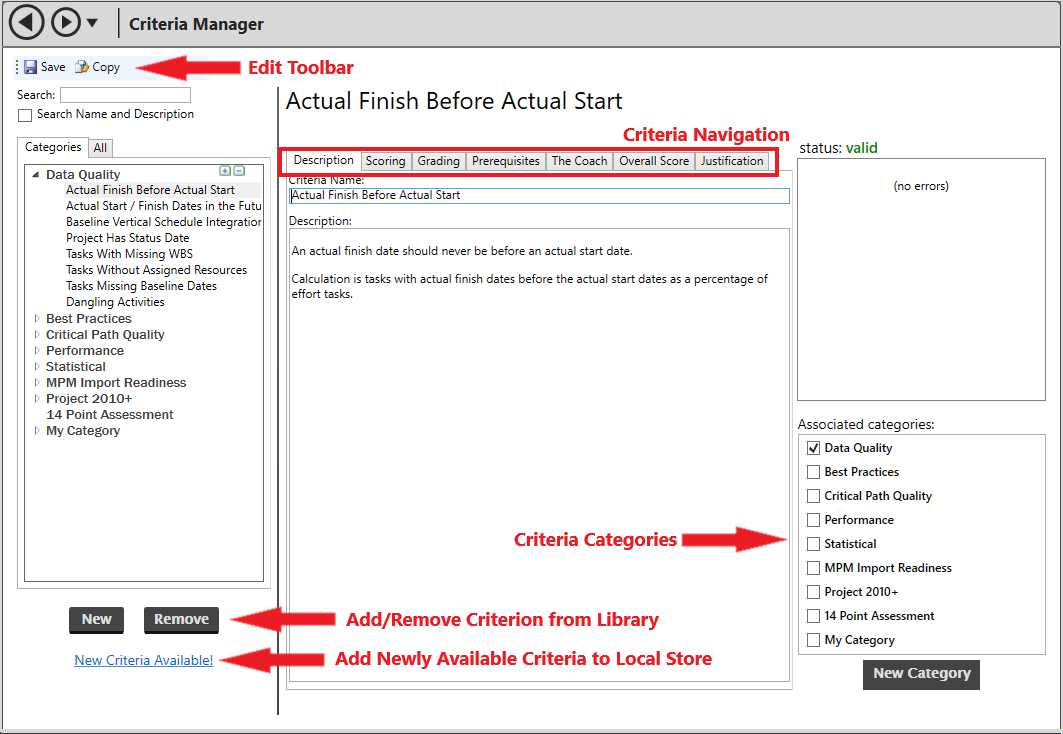The width and height of the screenshot is (1063, 734).
Task: Enable Search Name and Description checkbox
Action: [25, 115]
